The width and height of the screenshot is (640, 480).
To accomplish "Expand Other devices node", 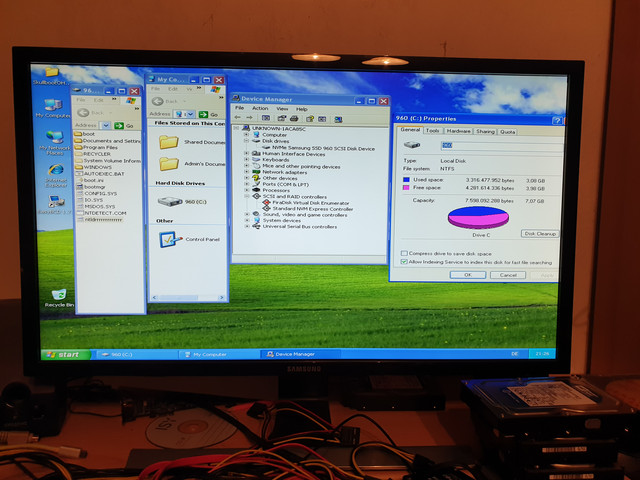I will [246, 178].
